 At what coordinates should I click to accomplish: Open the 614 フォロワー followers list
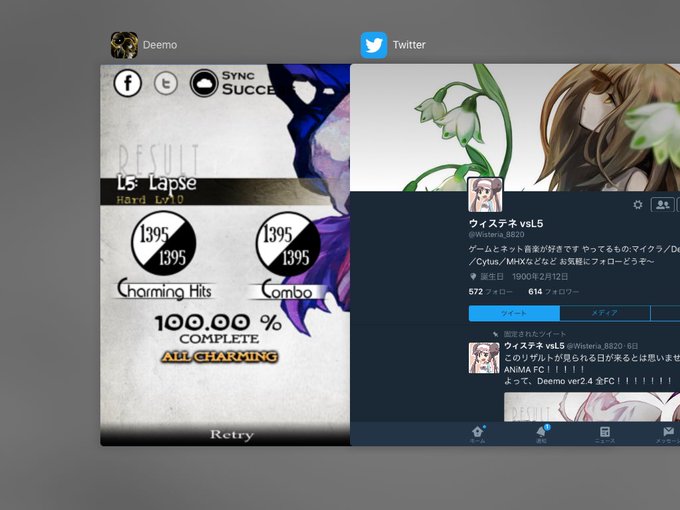[x=553, y=292]
